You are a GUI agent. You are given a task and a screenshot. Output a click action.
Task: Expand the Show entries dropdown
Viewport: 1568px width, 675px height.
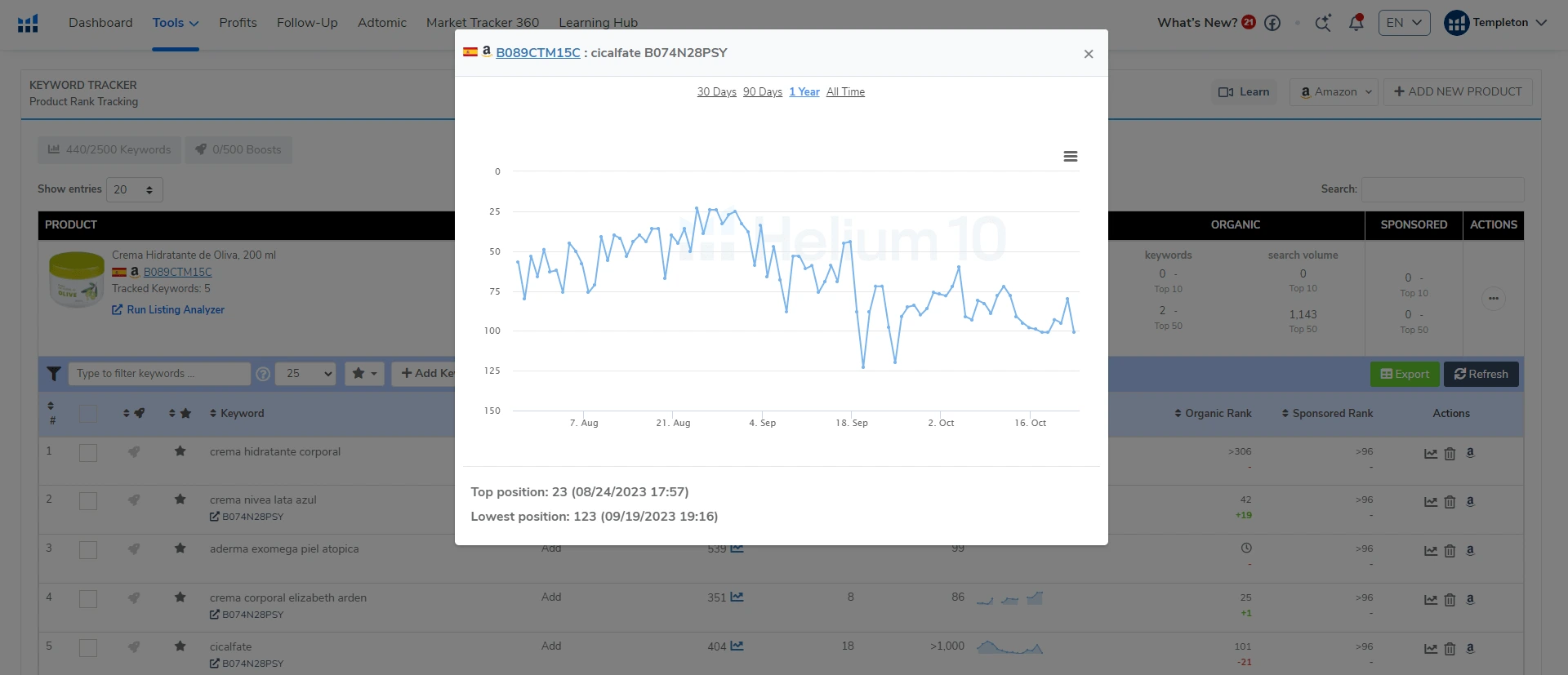tap(135, 190)
